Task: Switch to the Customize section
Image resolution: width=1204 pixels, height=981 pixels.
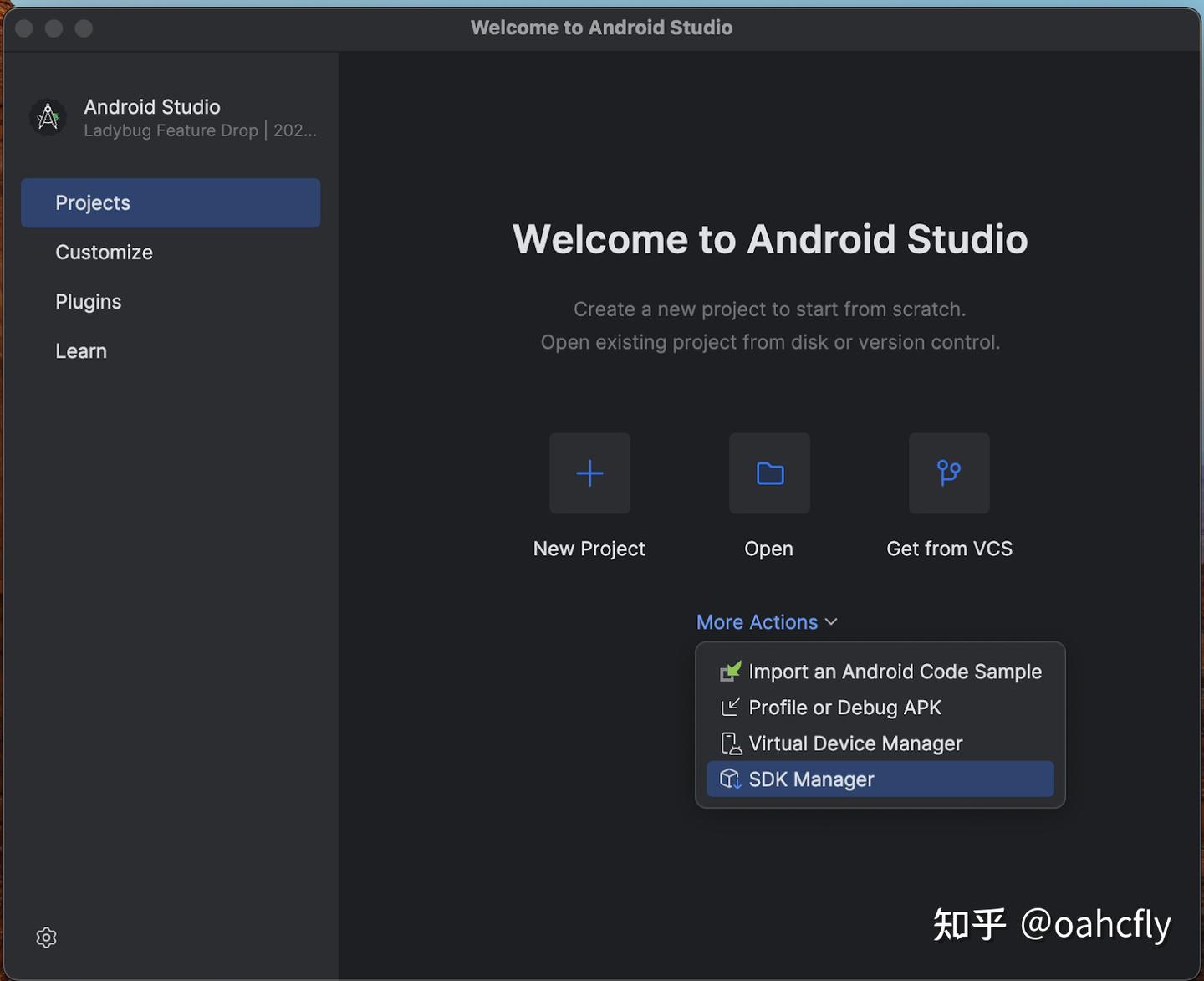Action: coord(104,252)
